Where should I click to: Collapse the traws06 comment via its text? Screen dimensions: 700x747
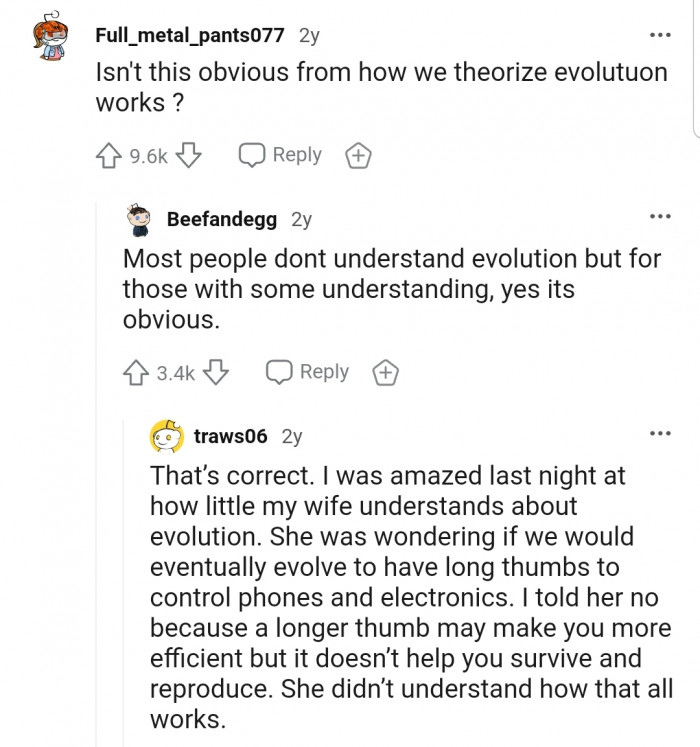tap(400, 597)
